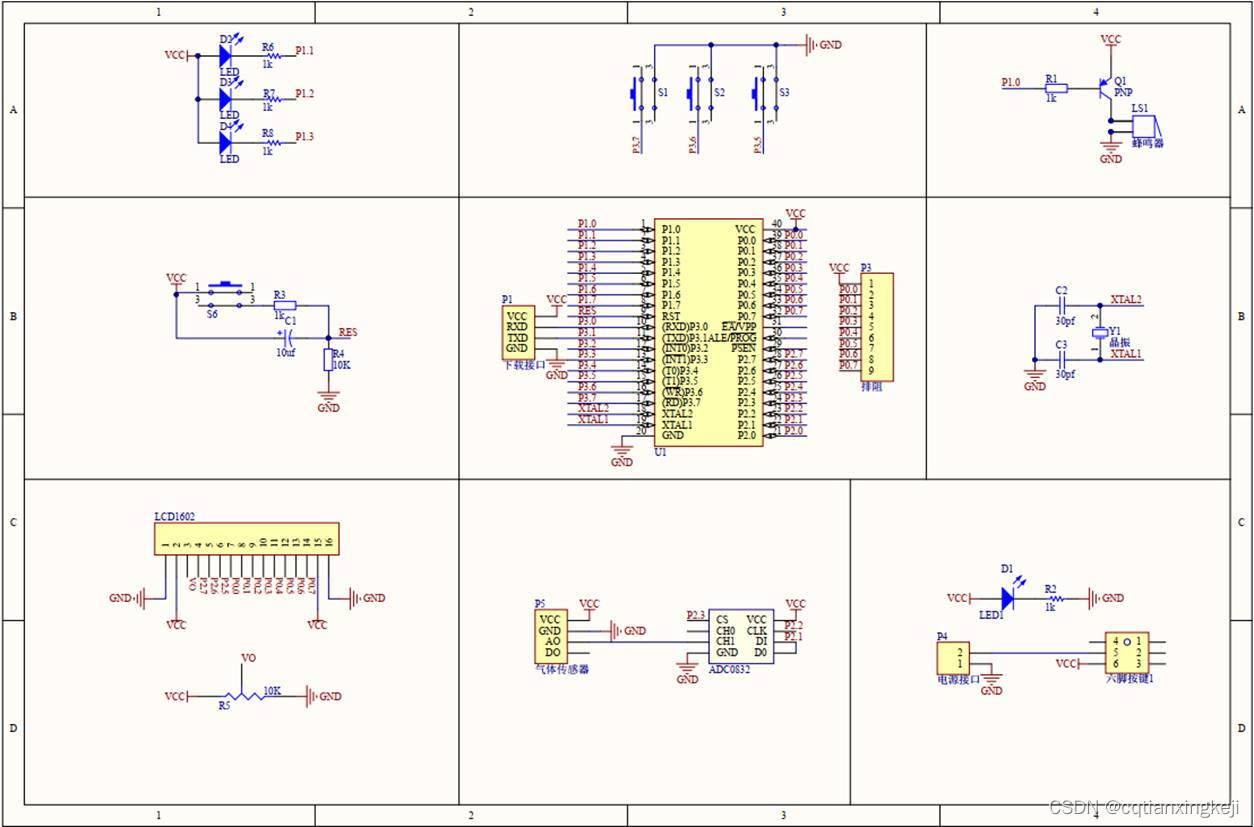
Task: Select the six-pin switch block
Action: pos(1126,652)
